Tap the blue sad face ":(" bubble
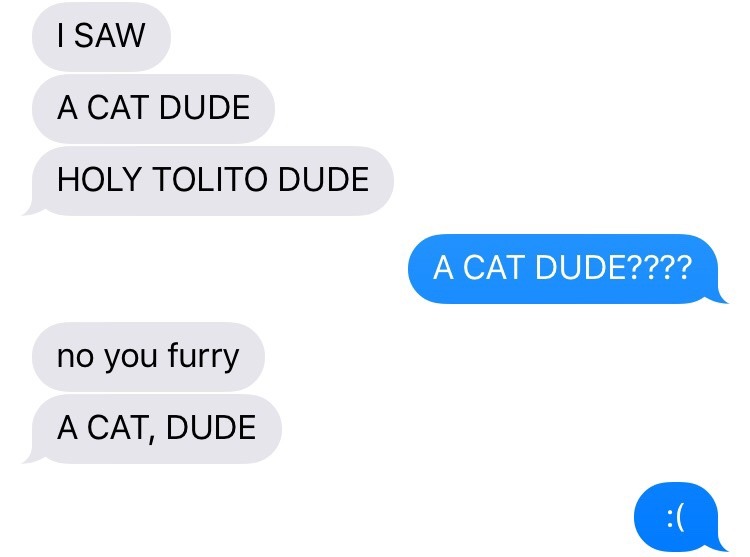Screen dimensions: 750x557 tap(679, 517)
